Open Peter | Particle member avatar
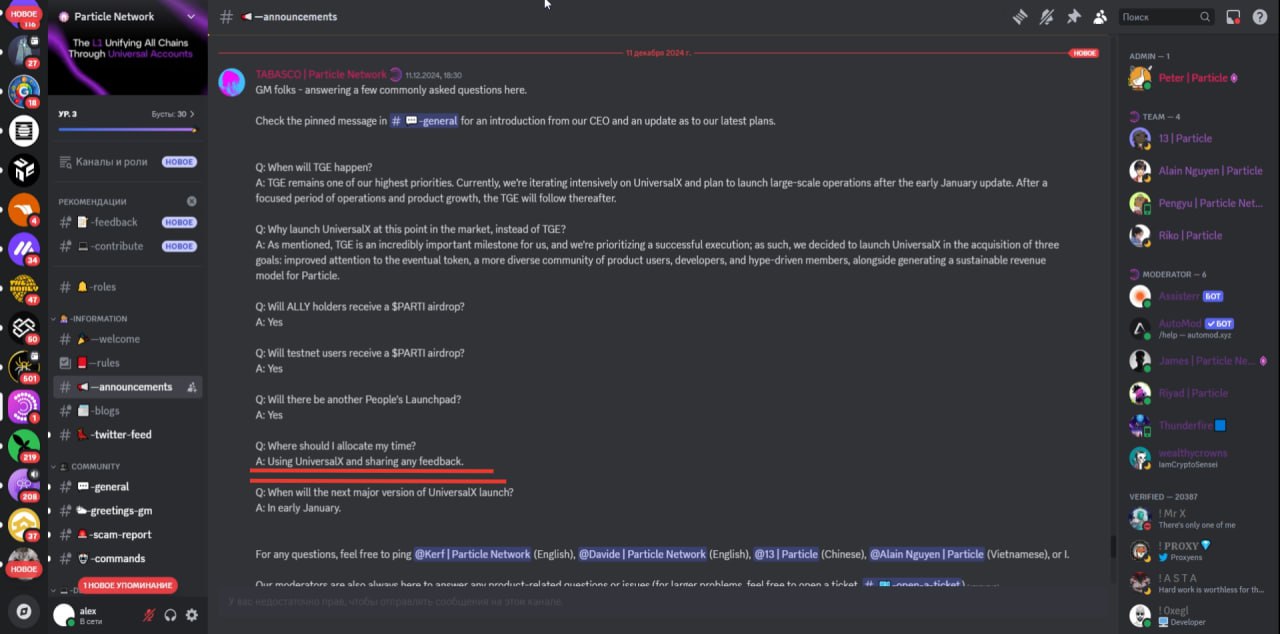Screen dimensions: 1280x634 click(x=1140, y=78)
